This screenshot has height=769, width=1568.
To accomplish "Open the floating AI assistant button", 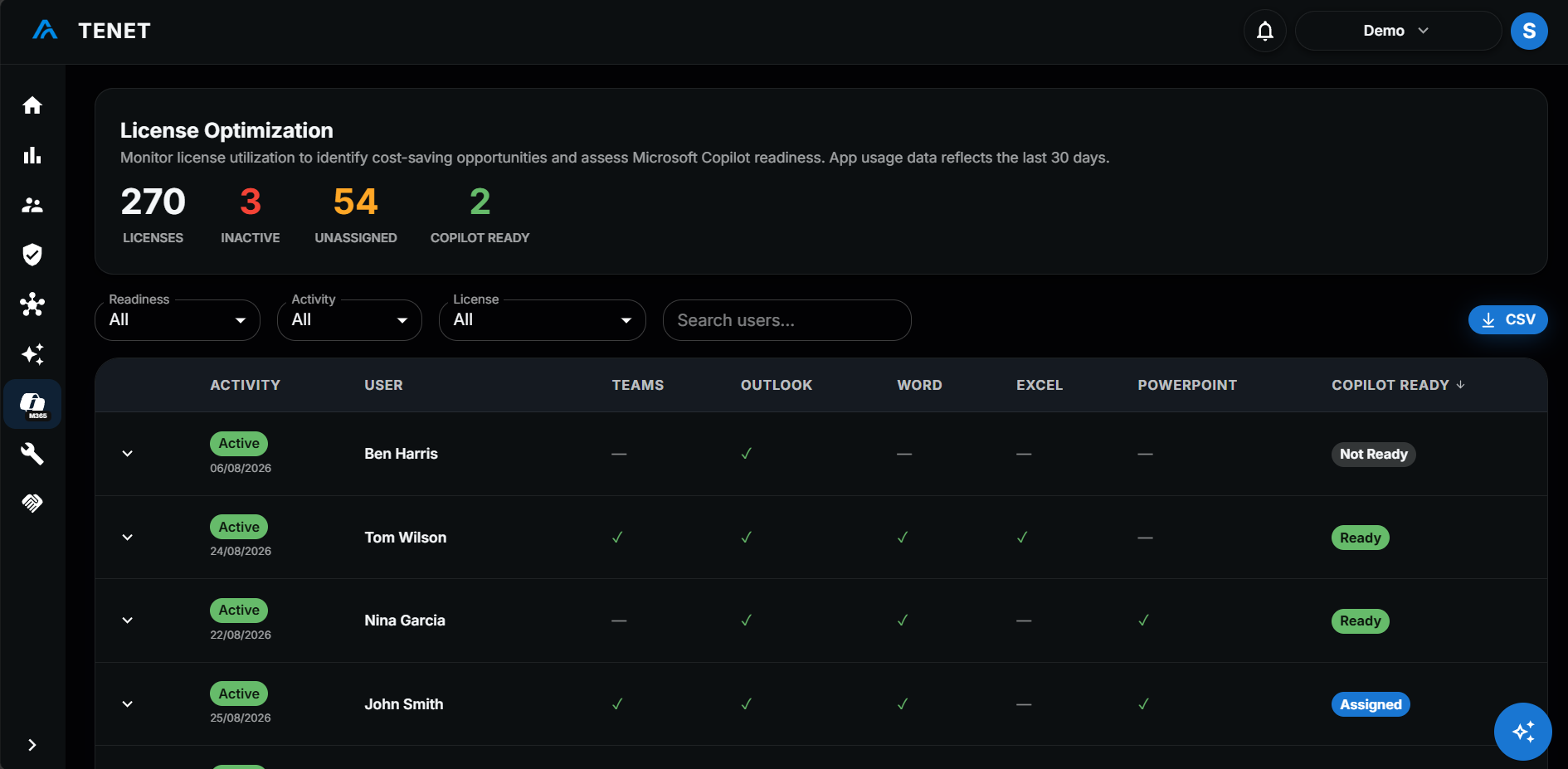I will tap(1522, 732).
